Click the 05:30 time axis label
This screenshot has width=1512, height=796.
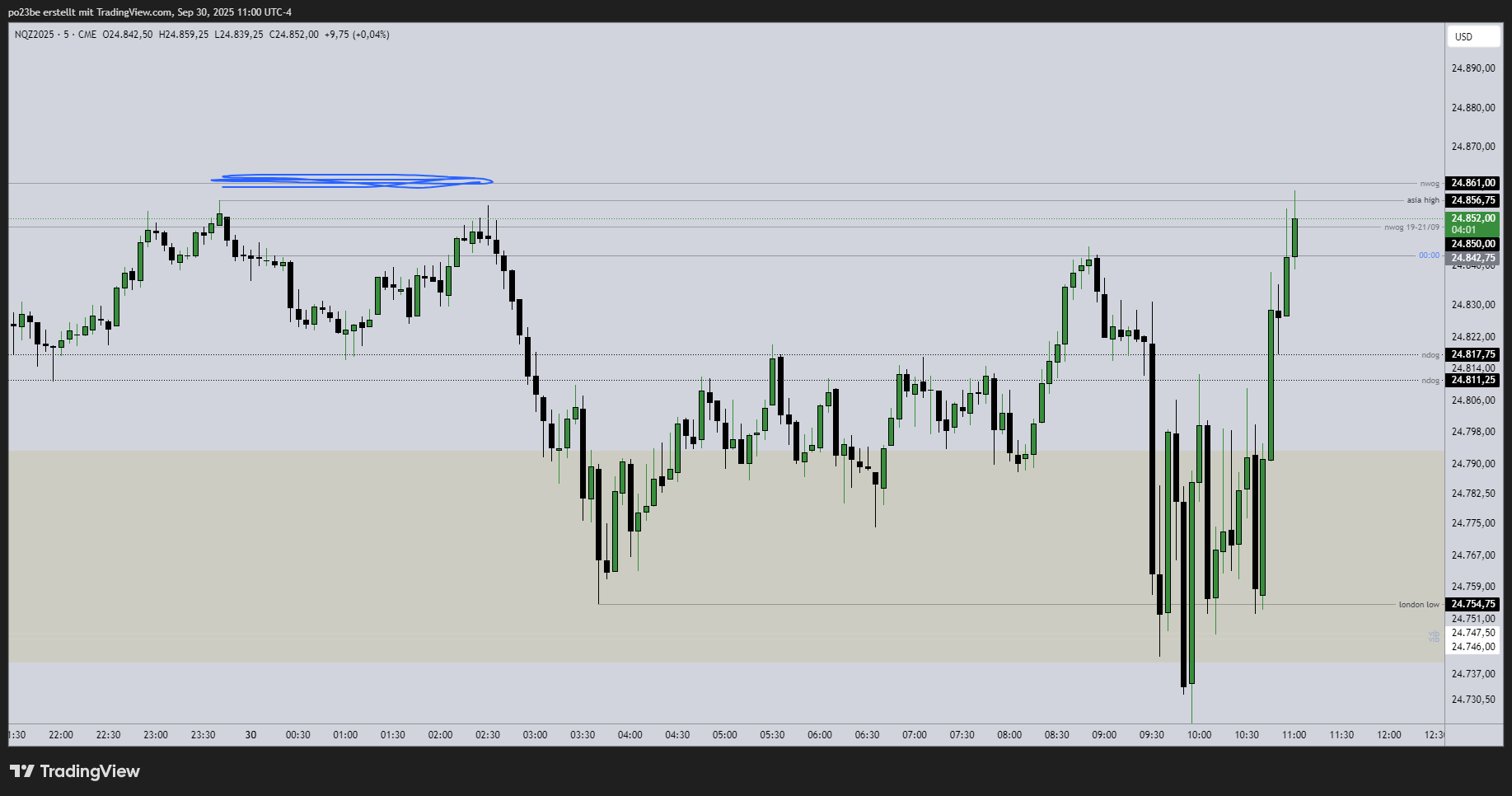(772, 735)
